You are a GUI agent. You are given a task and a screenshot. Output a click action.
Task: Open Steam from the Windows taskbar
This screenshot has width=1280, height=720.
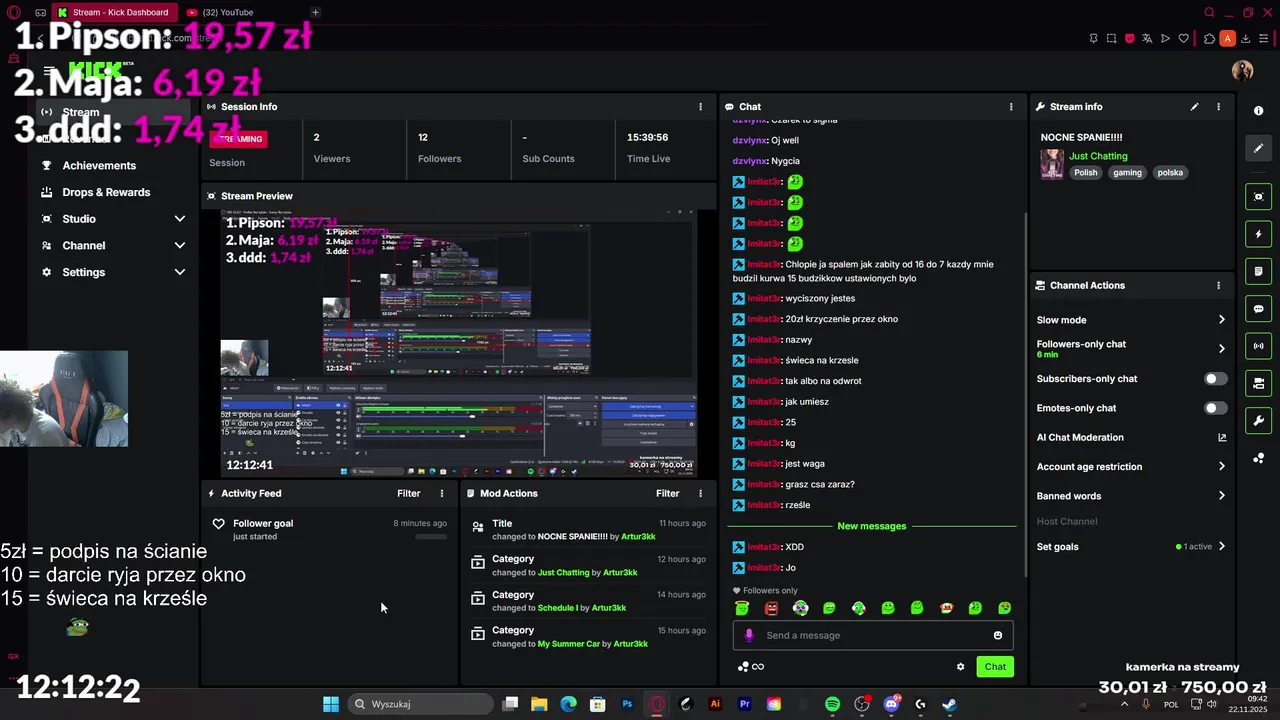[x=949, y=704]
